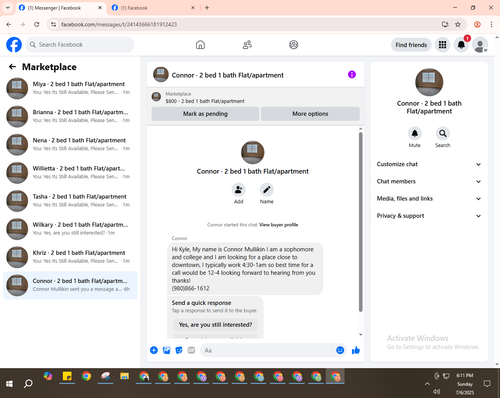500x398 pixels.
Task: Click phone number (980)866-1612 in message
Action: (190, 288)
